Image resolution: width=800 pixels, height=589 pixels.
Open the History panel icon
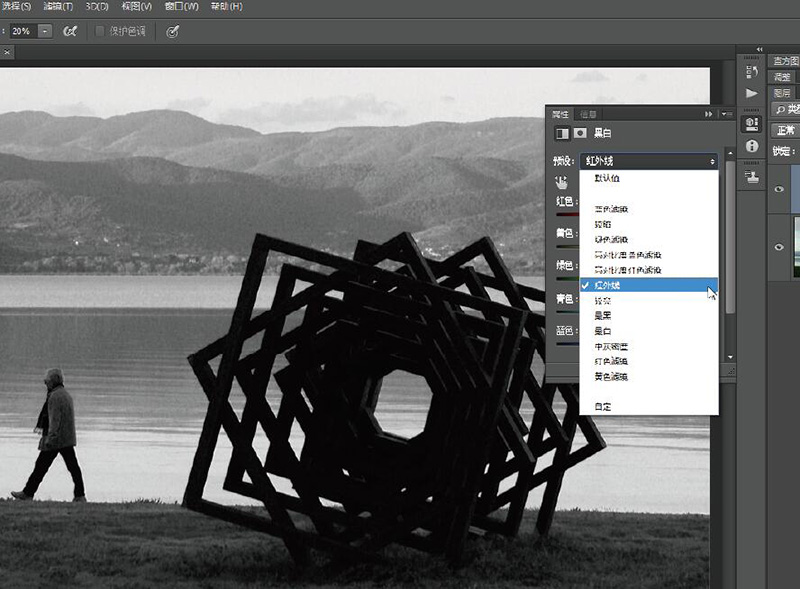coord(752,68)
